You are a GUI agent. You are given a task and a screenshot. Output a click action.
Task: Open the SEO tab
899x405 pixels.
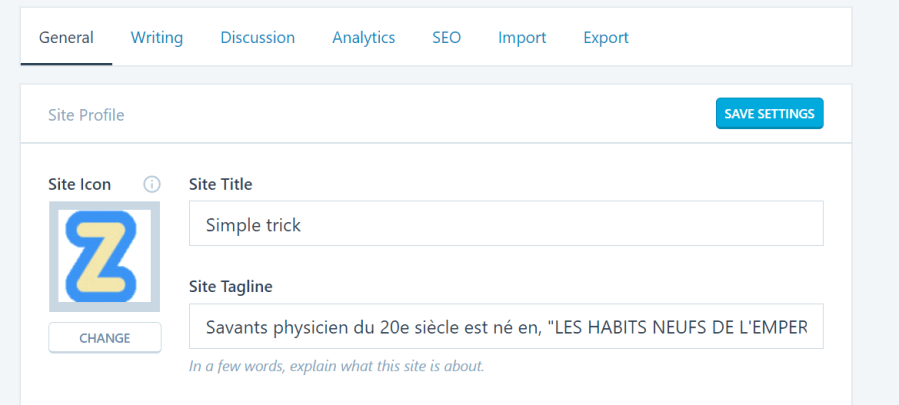tap(447, 38)
